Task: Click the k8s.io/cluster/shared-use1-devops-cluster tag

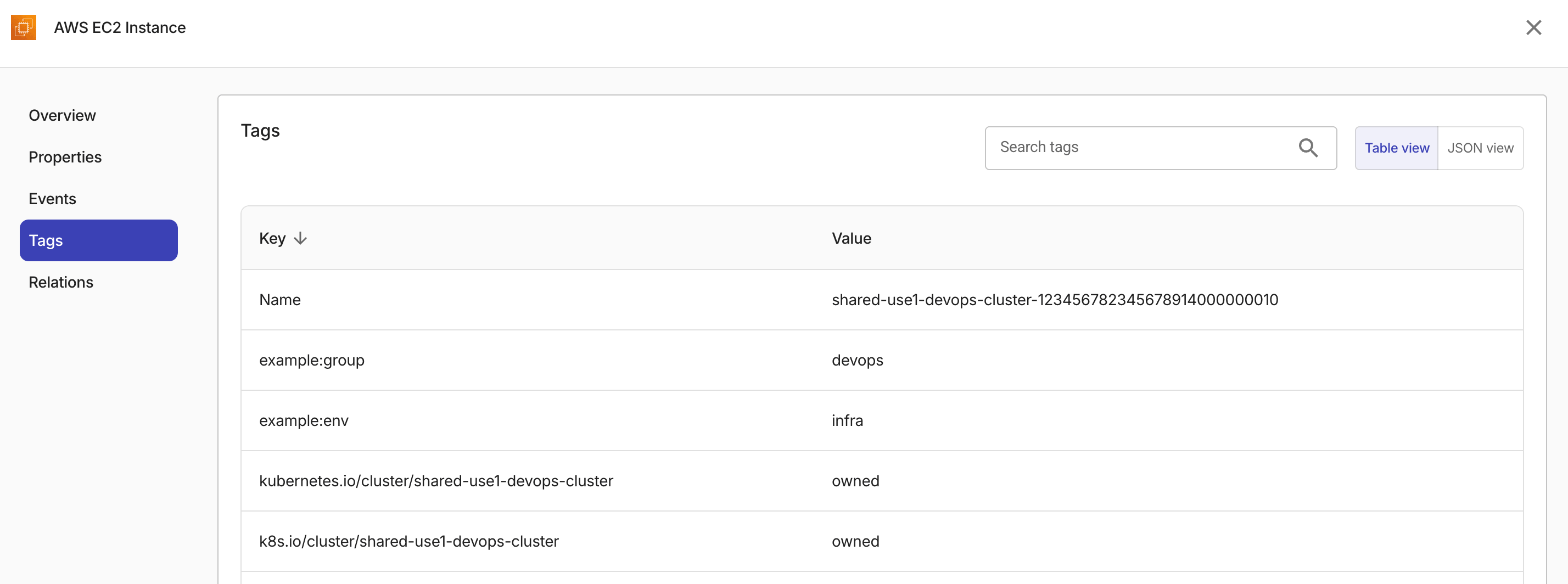Action: tap(409, 541)
